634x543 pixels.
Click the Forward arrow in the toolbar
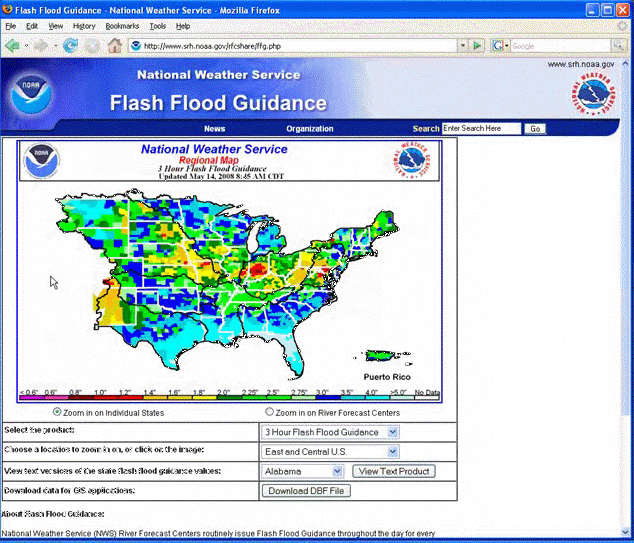41,46
